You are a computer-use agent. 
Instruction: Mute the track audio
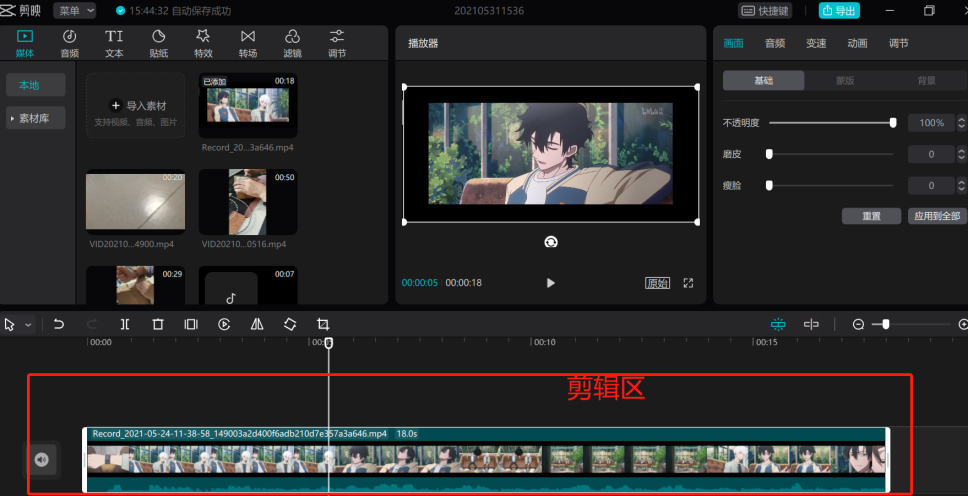tap(41, 460)
